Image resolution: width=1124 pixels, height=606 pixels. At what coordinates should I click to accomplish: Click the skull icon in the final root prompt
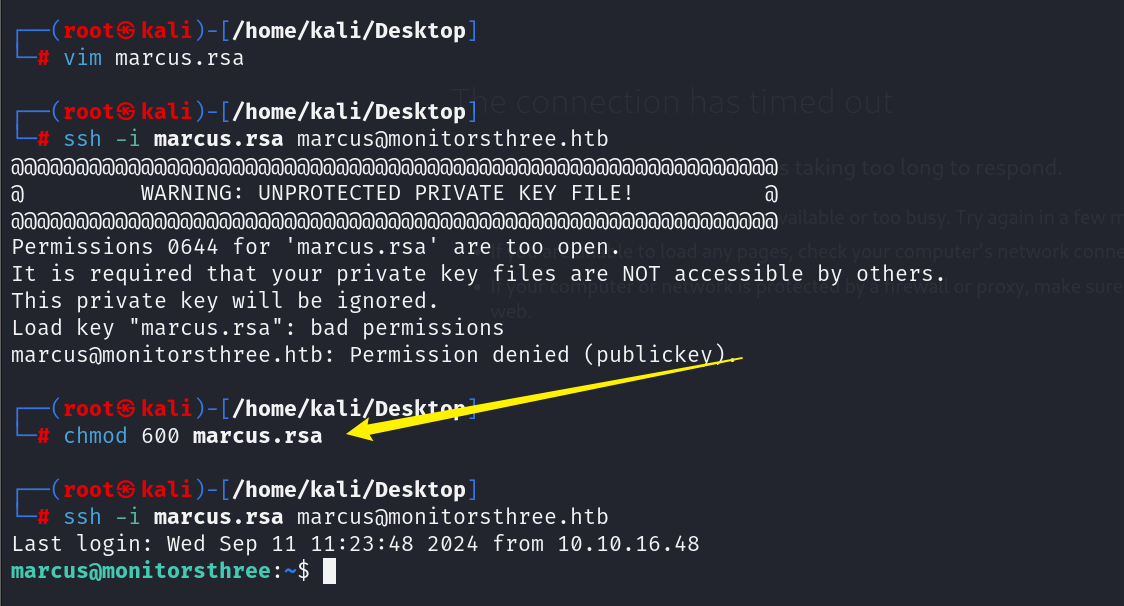tap(126, 490)
